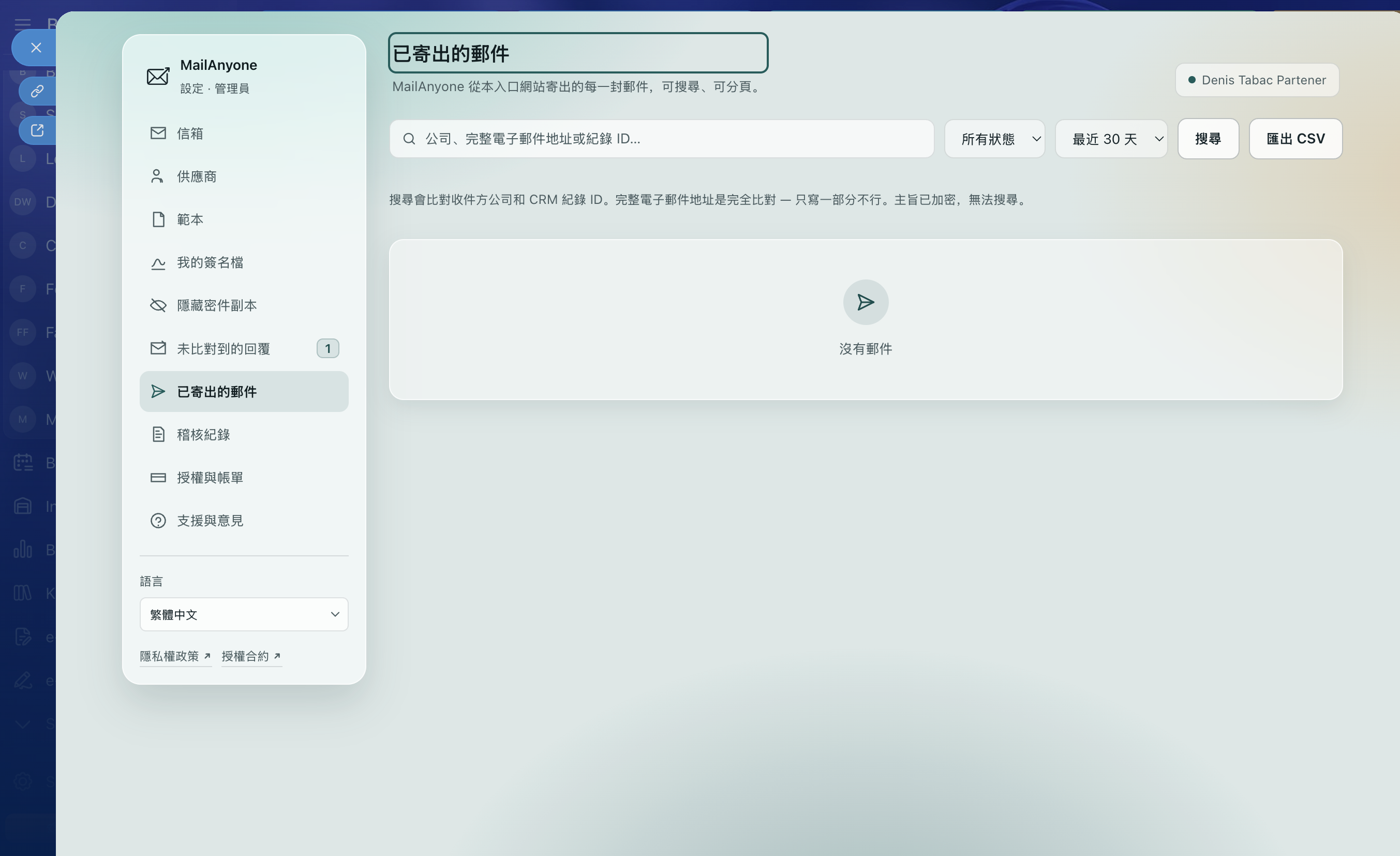1400x856 pixels.
Task: Click the 搜尋 button
Action: (x=1208, y=139)
